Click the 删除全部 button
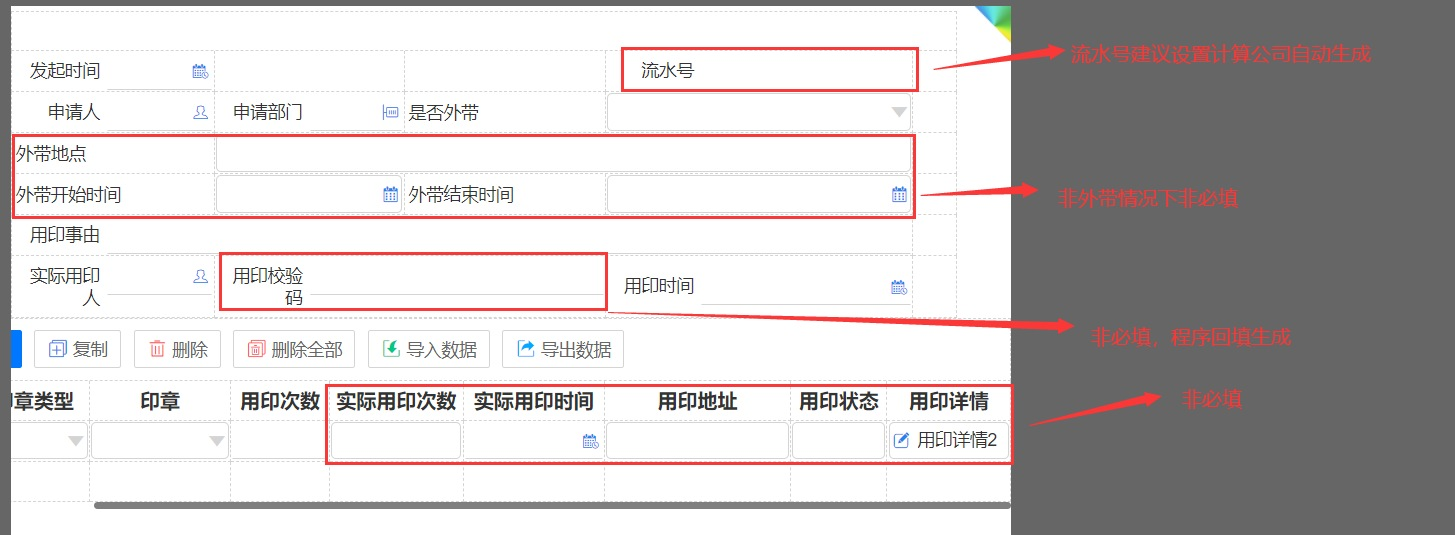The height and width of the screenshot is (535, 1455). point(294,349)
